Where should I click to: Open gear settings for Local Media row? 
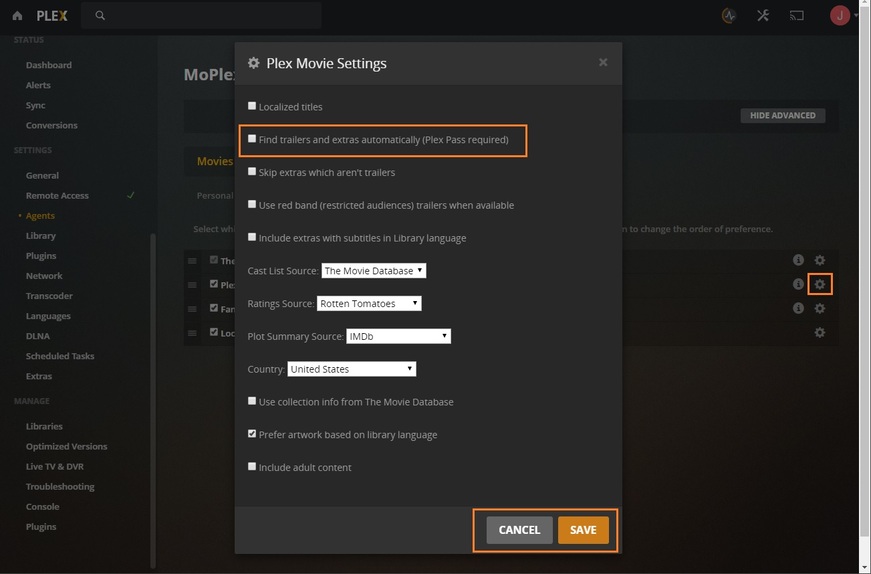point(819,332)
